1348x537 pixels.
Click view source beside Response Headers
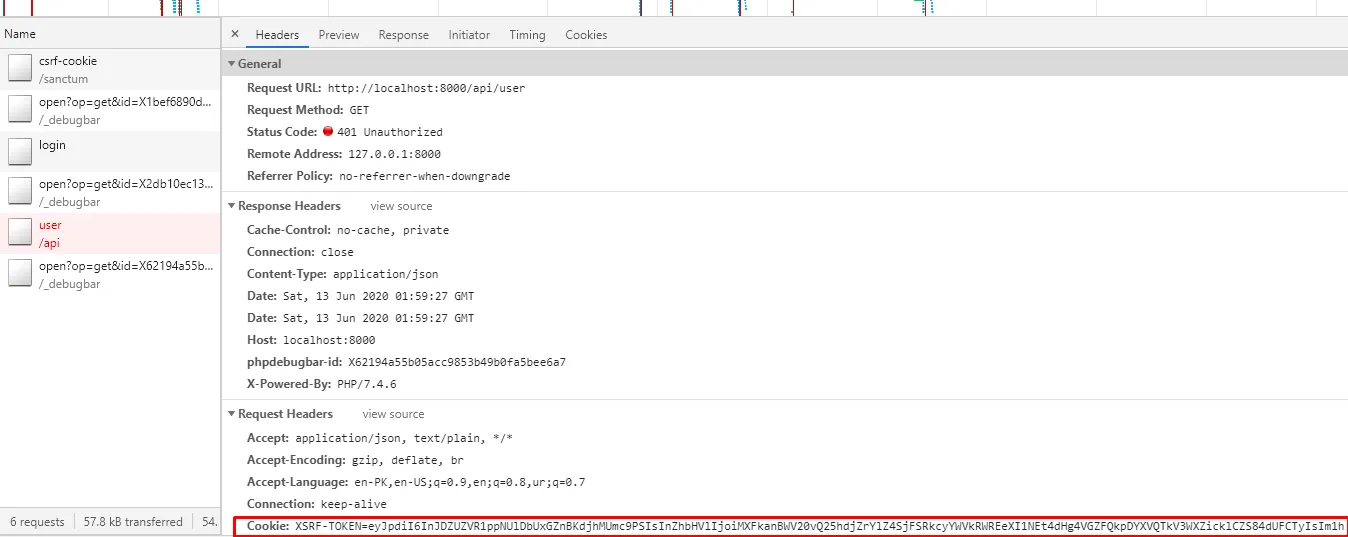[x=401, y=206]
